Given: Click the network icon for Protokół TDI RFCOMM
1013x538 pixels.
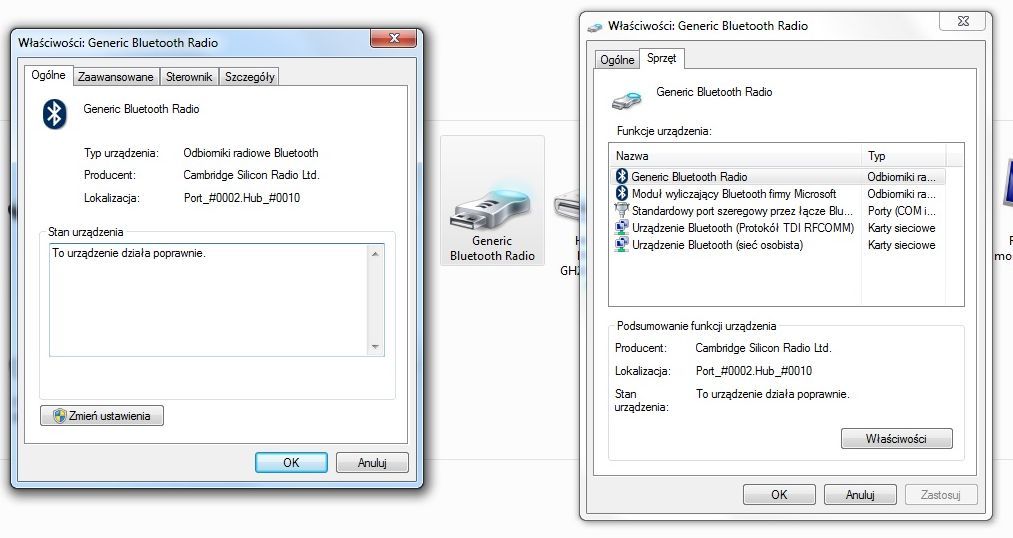Looking at the screenshot, I should point(621,228).
